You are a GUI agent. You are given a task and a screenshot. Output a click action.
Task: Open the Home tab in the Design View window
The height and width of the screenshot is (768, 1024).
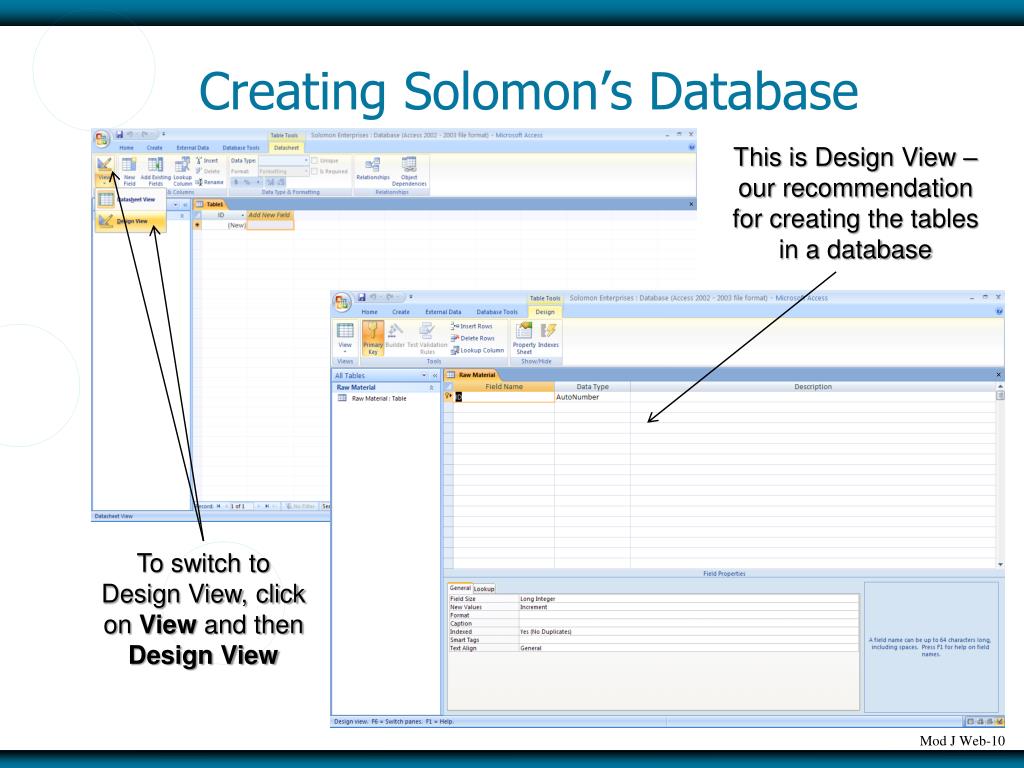coord(370,312)
